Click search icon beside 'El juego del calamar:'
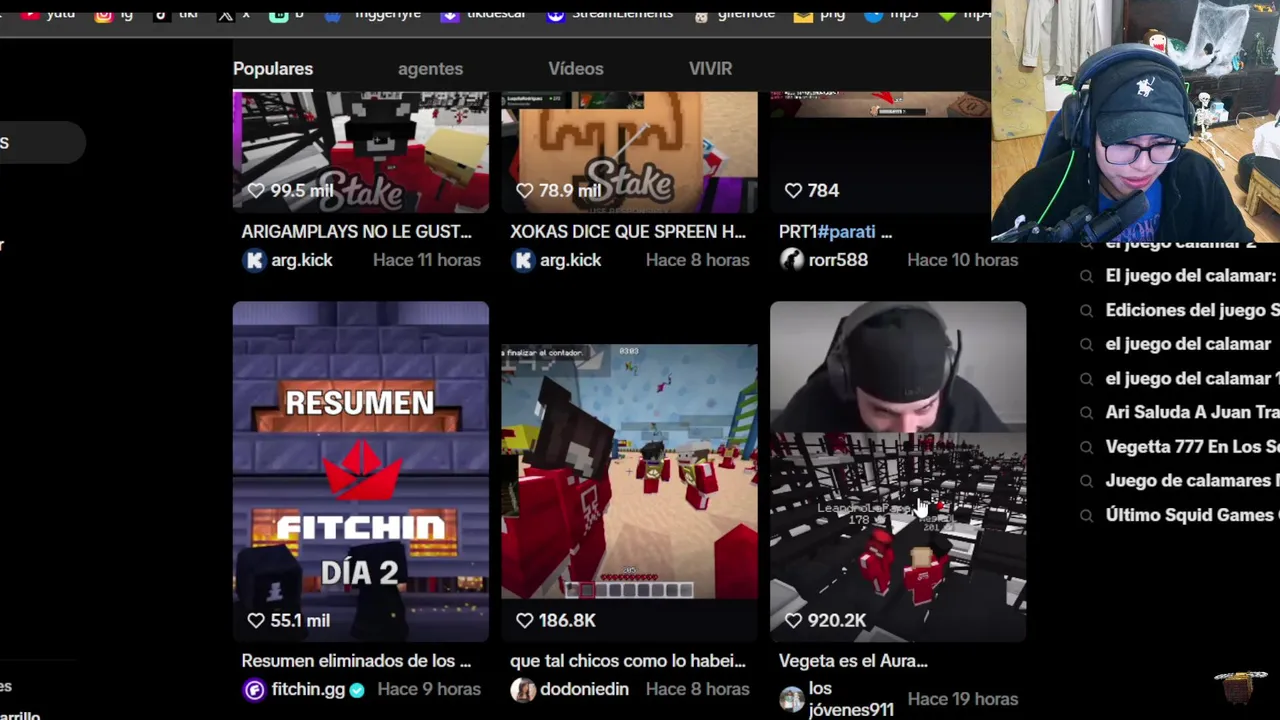The width and height of the screenshot is (1280, 720). 1086,276
